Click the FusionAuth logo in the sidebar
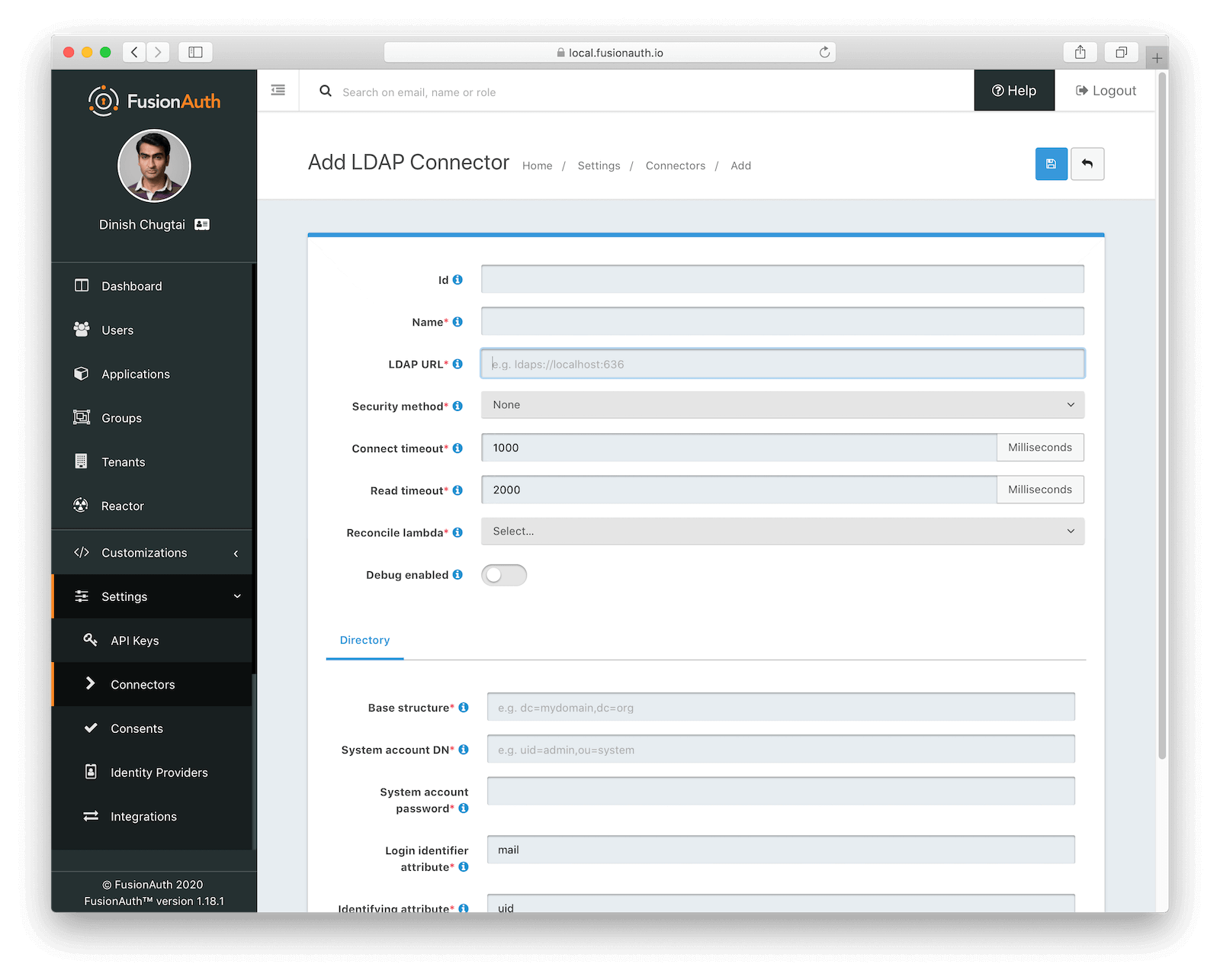 click(x=154, y=101)
